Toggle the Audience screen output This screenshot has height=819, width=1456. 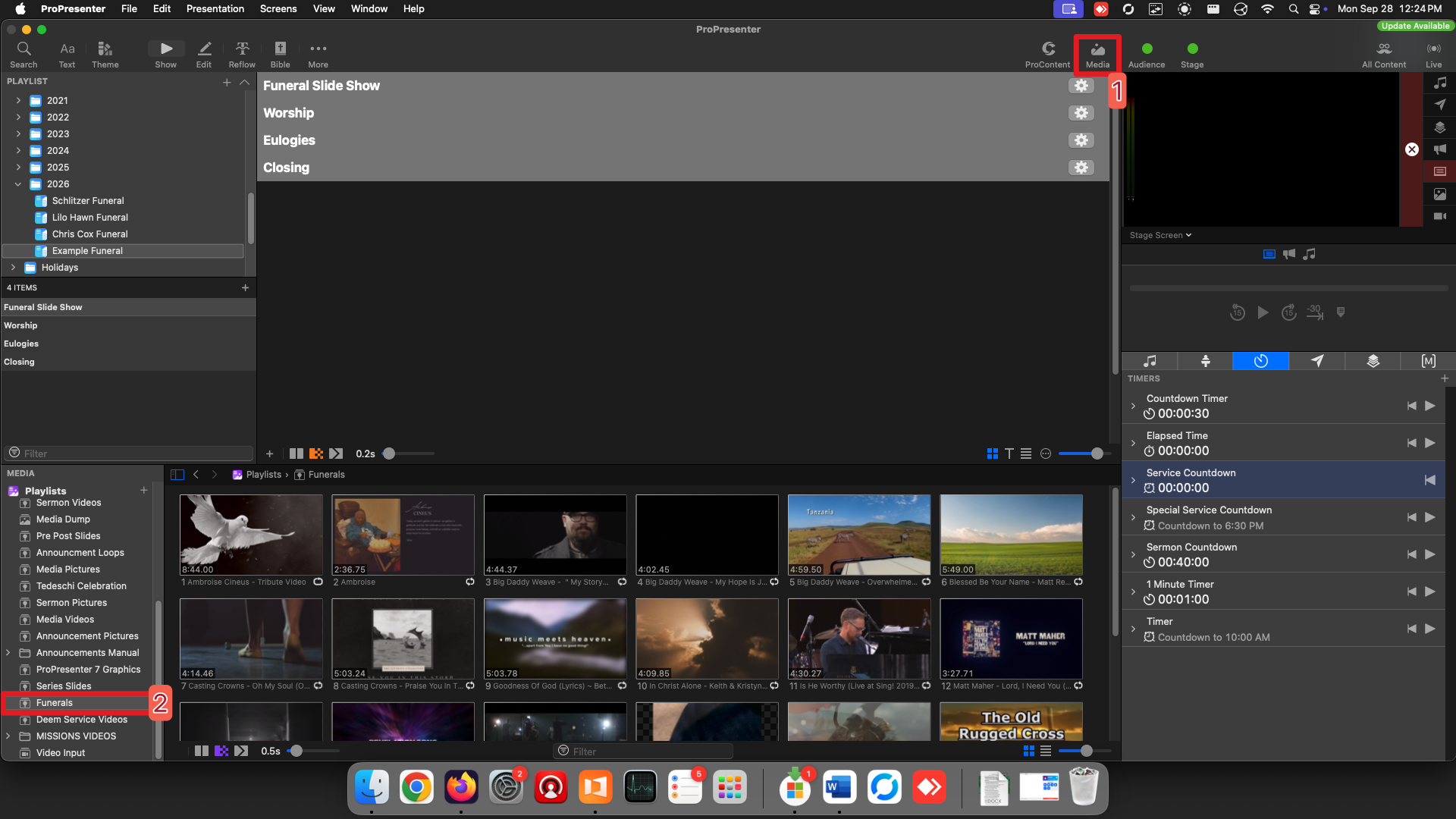(1147, 54)
